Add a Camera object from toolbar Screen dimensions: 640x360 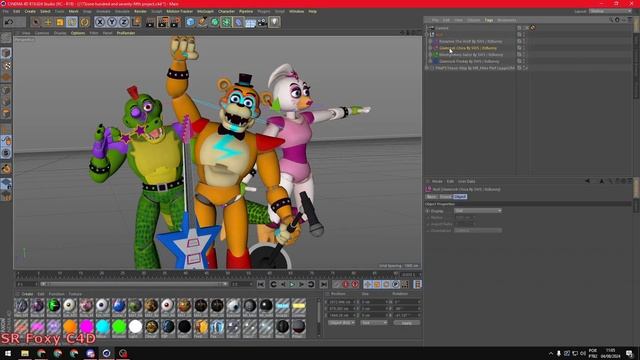pos(262,22)
